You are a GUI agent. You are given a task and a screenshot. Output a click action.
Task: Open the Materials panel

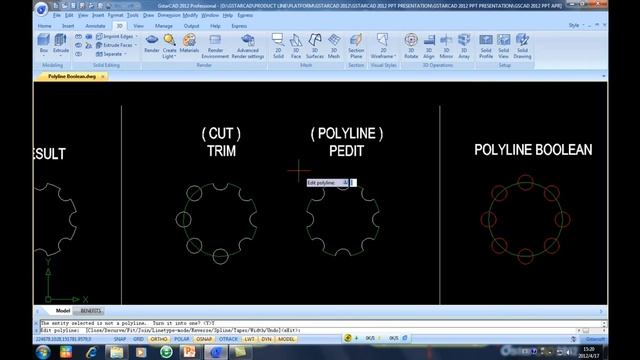pyautogui.click(x=189, y=44)
